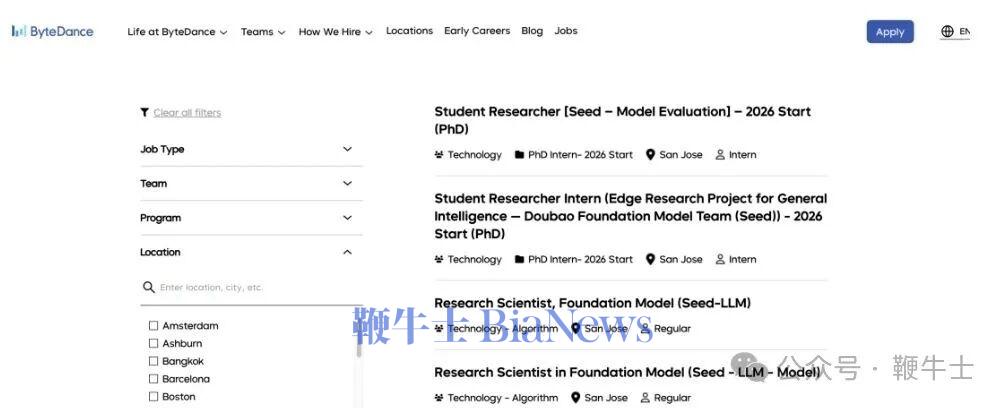The image size is (1006, 408).
Task: Clear all filters link
Action: (x=187, y=113)
